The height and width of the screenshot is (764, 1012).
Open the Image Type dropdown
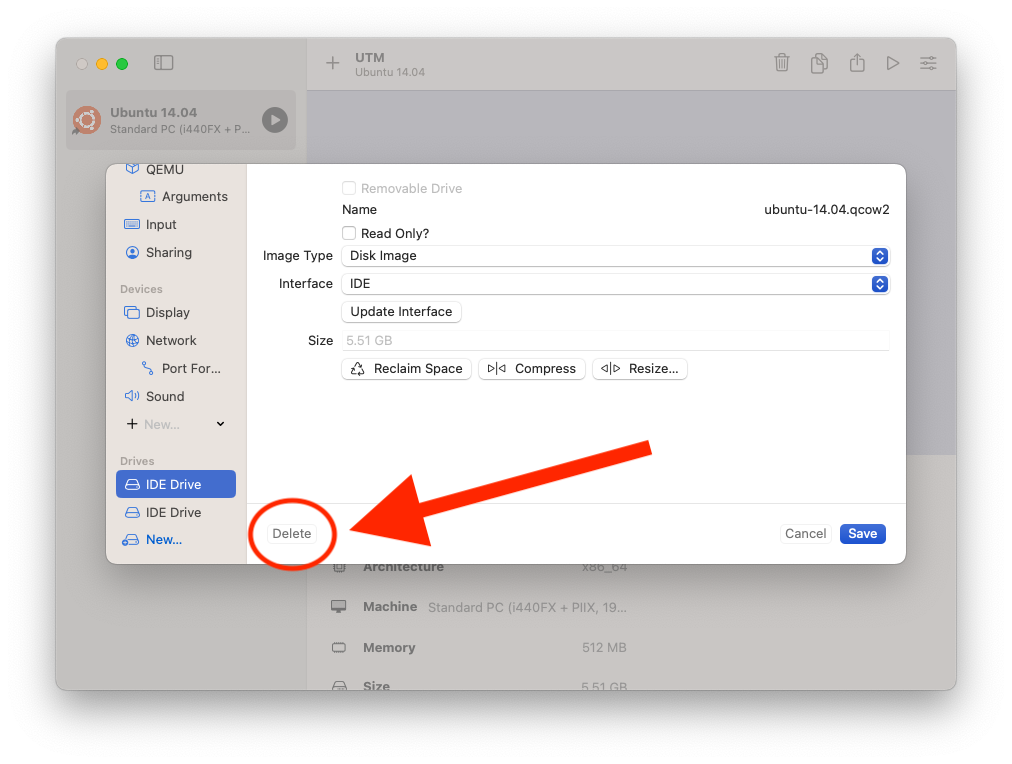(x=614, y=256)
